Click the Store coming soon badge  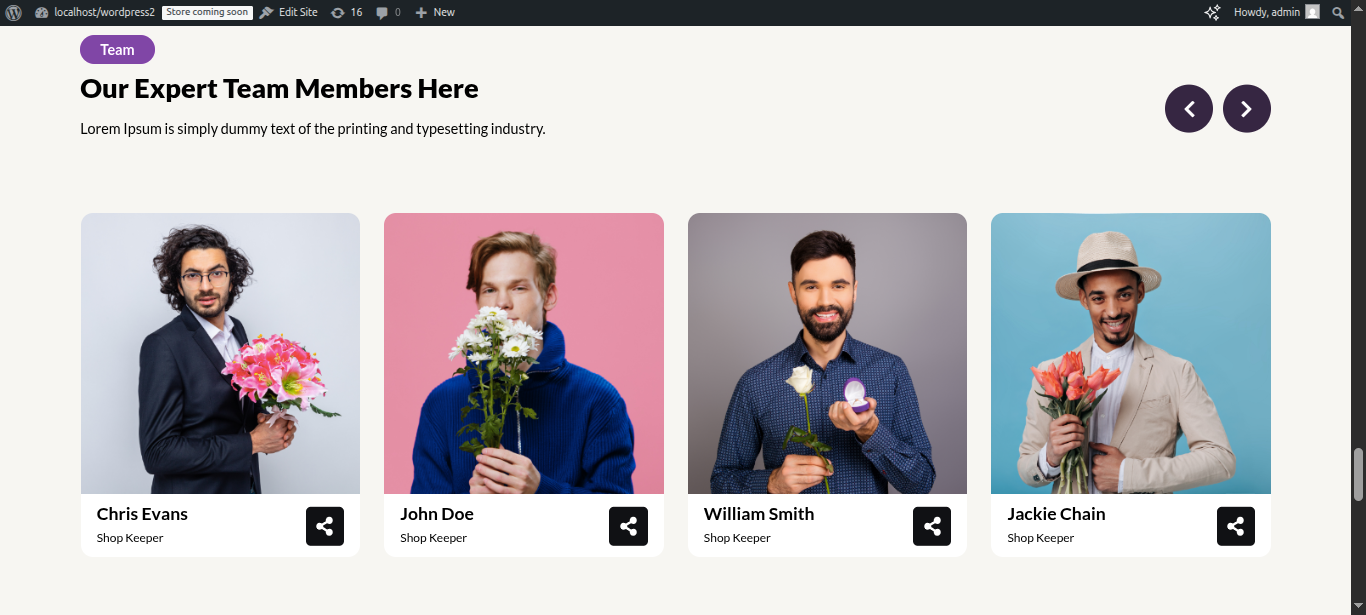(207, 12)
